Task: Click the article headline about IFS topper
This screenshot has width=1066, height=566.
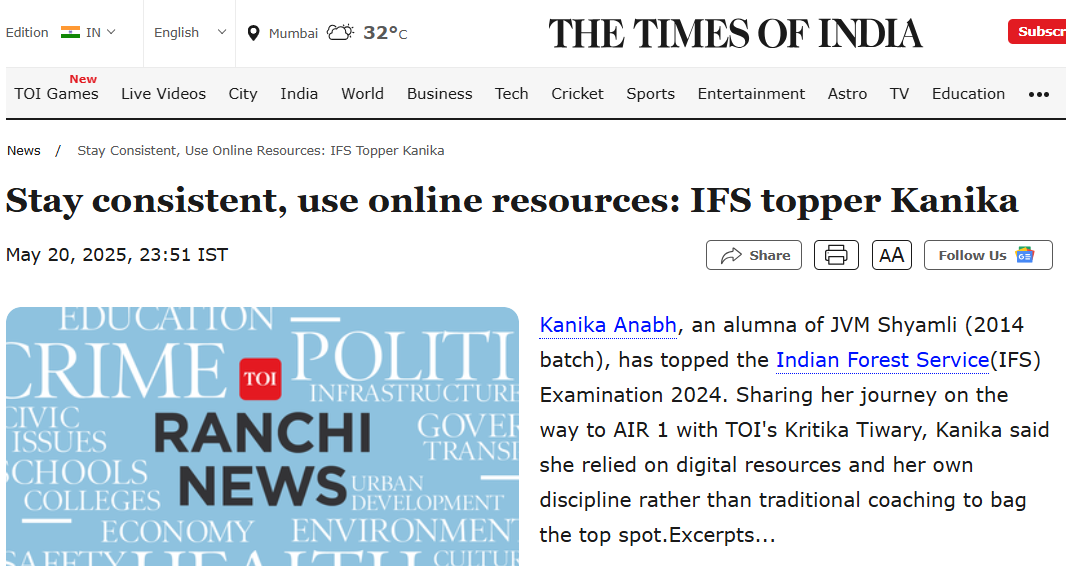Action: 512,201
